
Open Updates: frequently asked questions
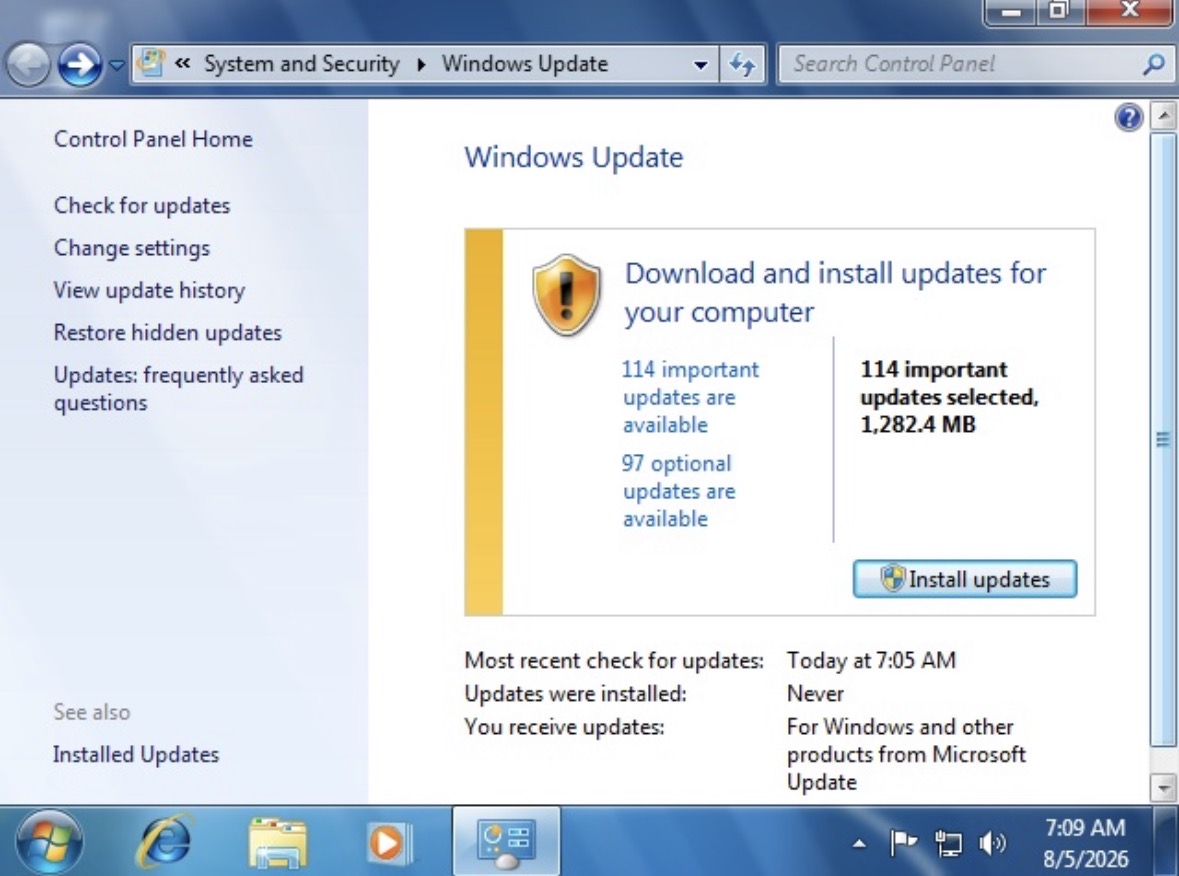(x=178, y=389)
